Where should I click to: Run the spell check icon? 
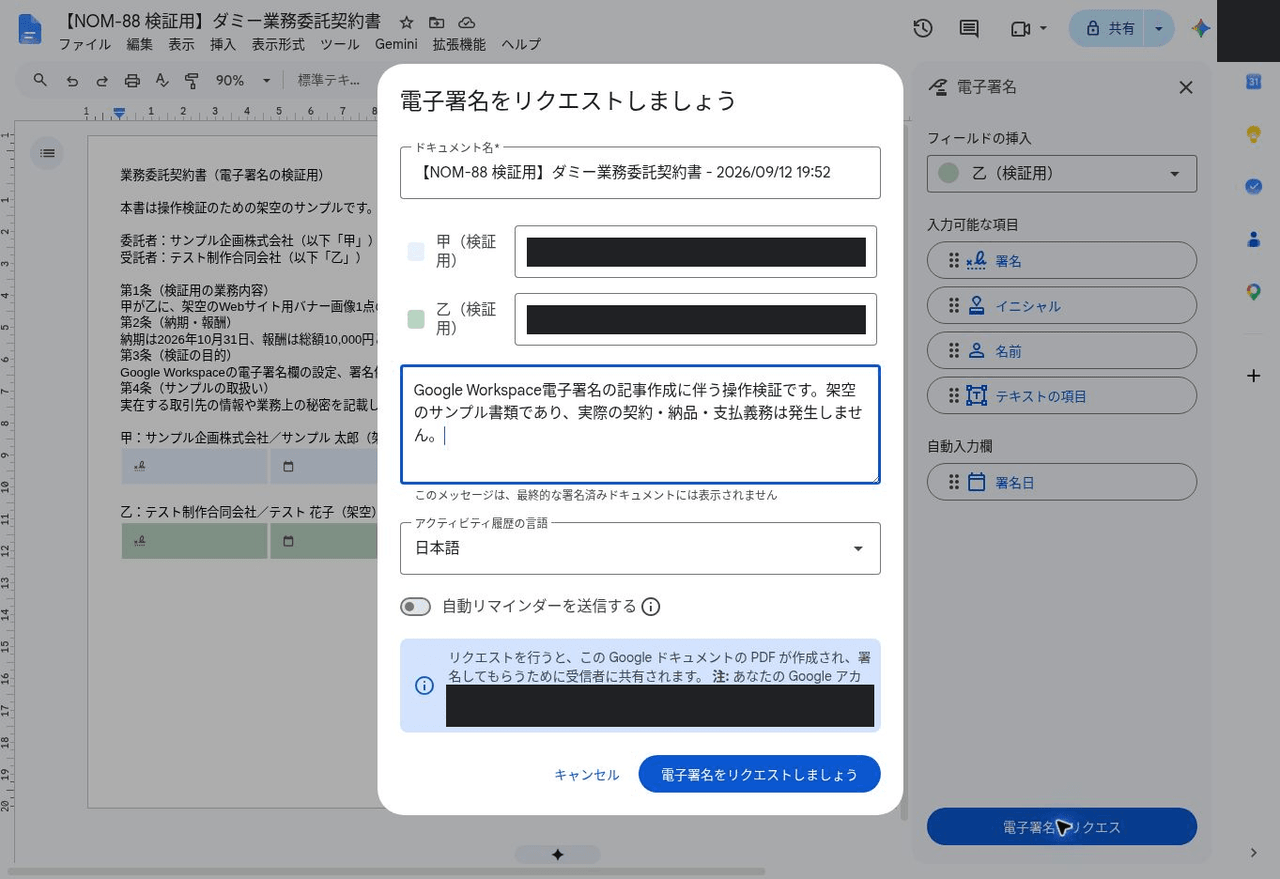pyautogui.click(x=162, y=80)
